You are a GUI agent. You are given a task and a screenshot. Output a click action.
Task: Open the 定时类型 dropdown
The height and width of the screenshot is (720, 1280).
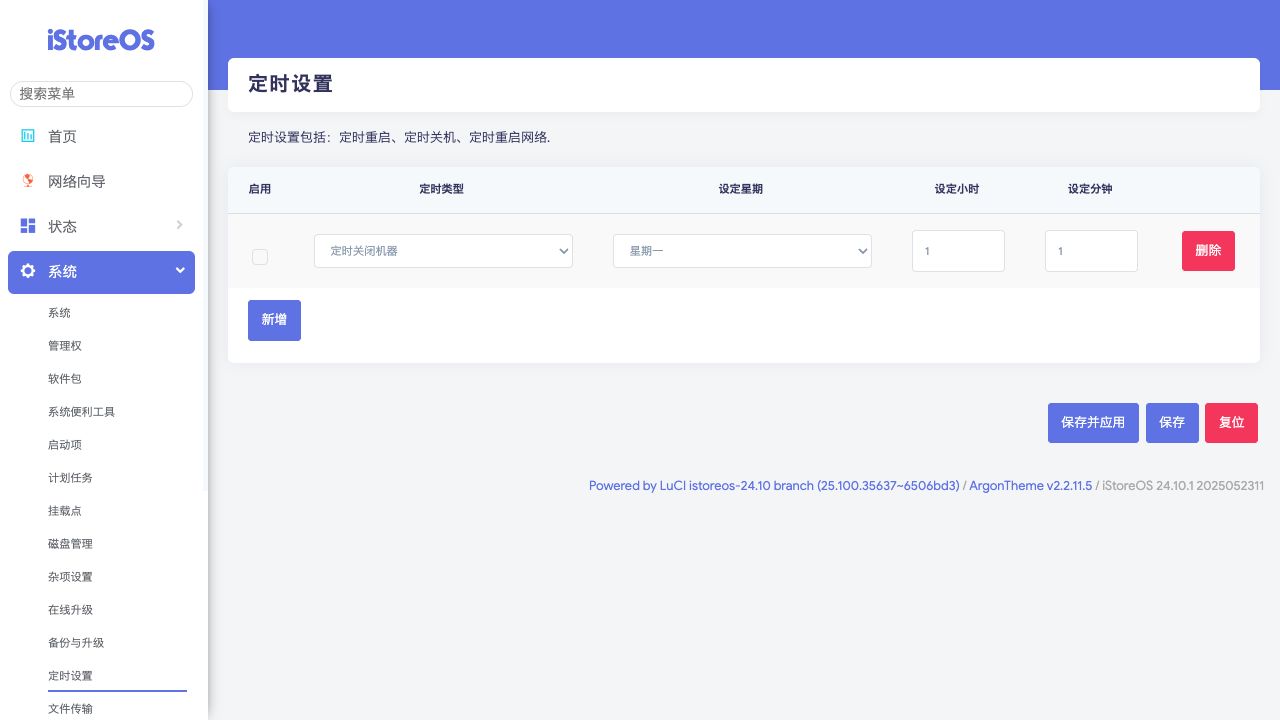pos(443,251)
